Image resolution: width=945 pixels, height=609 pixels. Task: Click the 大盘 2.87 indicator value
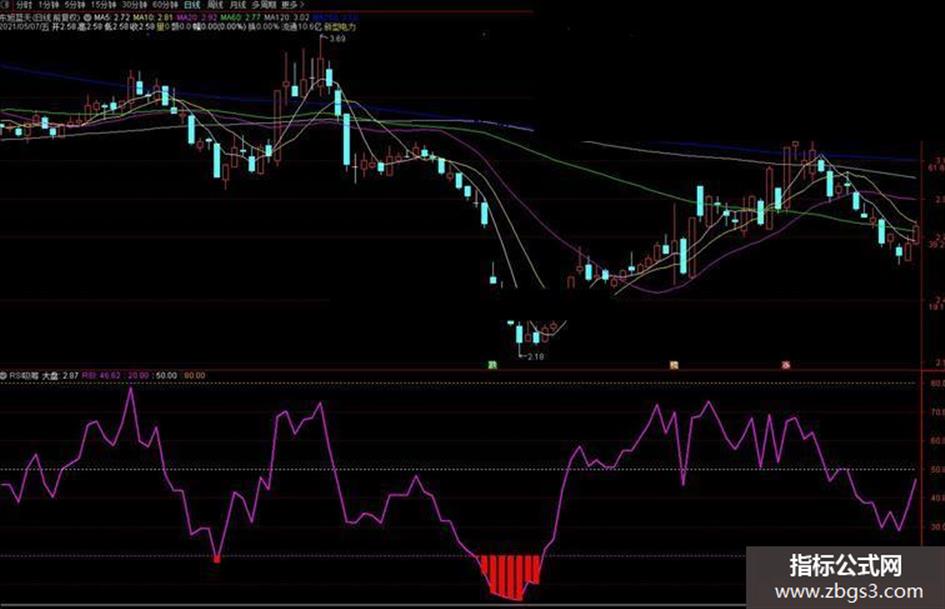60,375
